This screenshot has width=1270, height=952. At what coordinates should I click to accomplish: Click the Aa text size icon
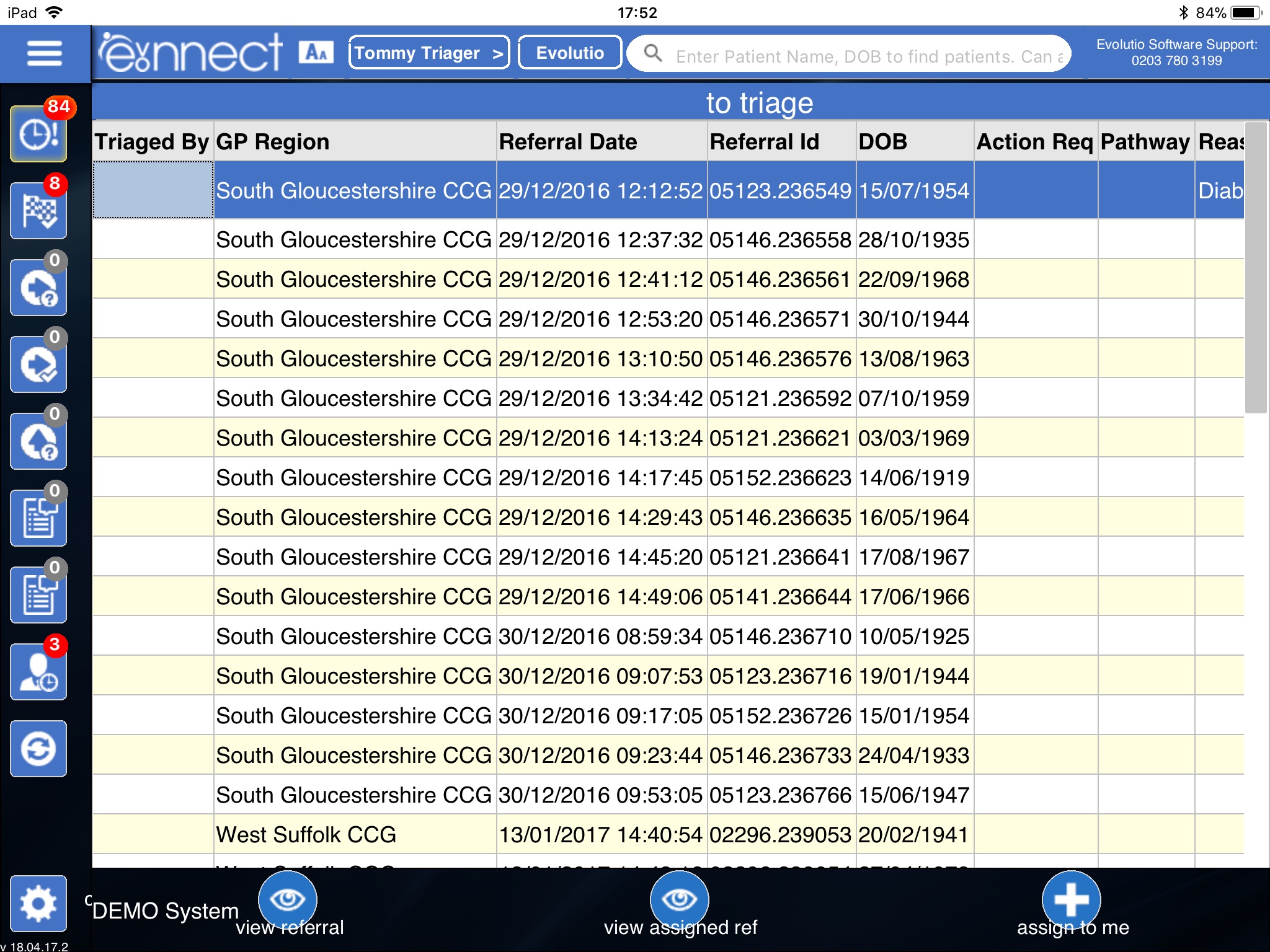pos(316,53)
